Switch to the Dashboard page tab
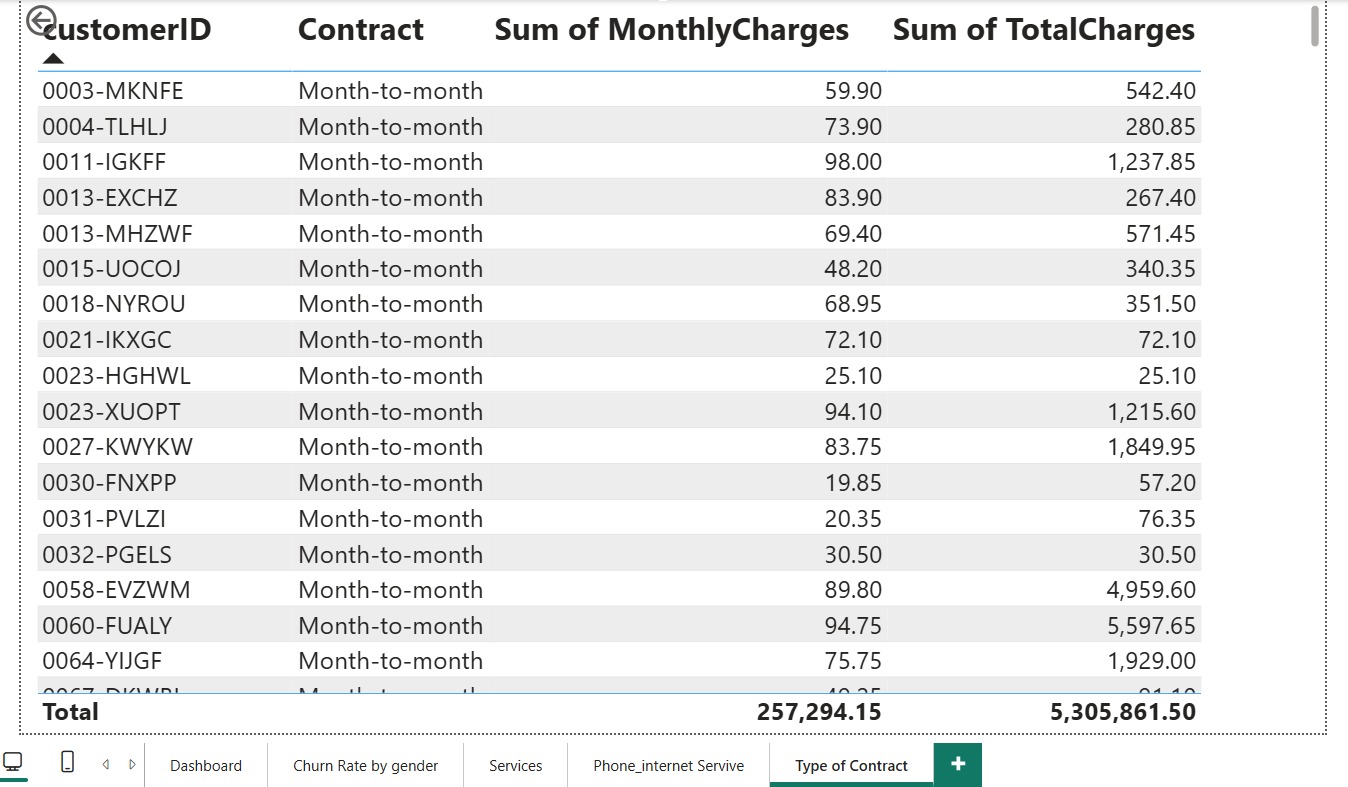The image size is (1348, 787). point(206,765)
